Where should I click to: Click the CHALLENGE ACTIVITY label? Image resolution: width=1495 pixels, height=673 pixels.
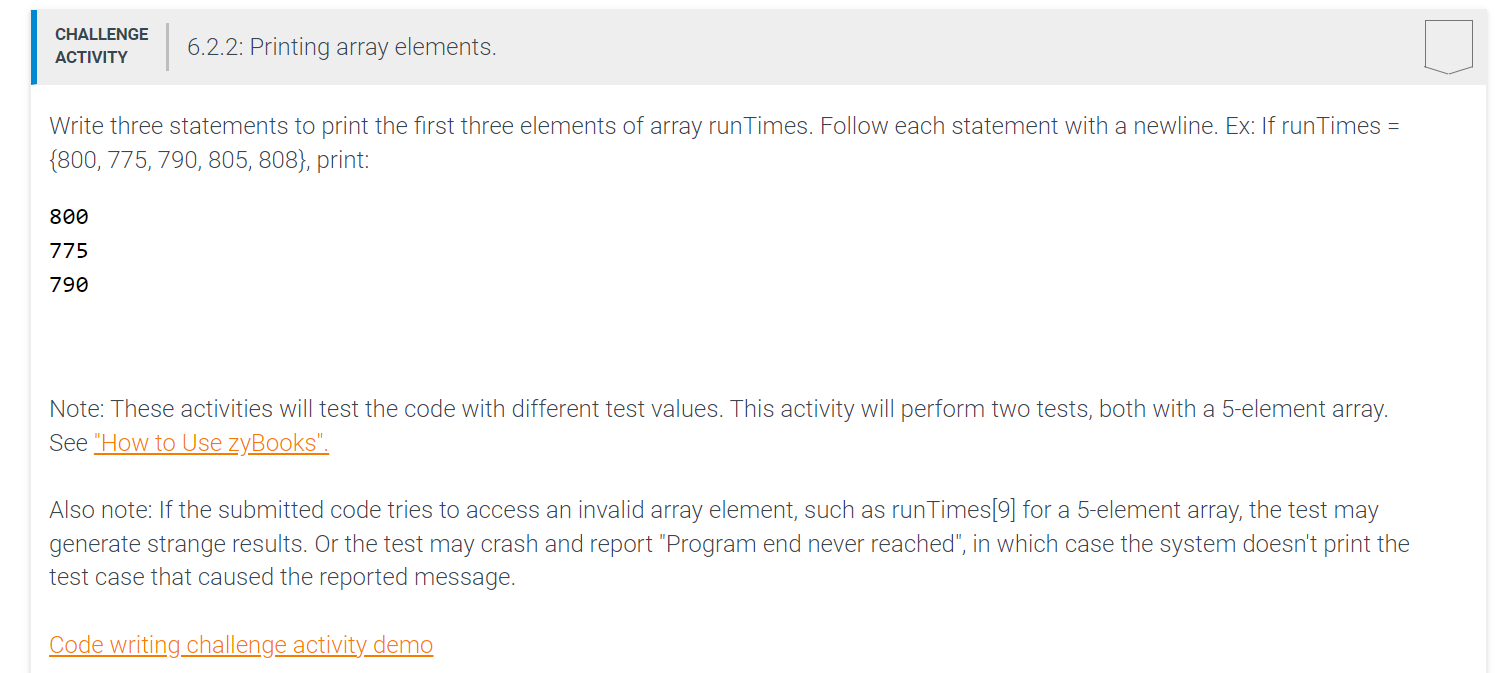(x=101, y=45)
